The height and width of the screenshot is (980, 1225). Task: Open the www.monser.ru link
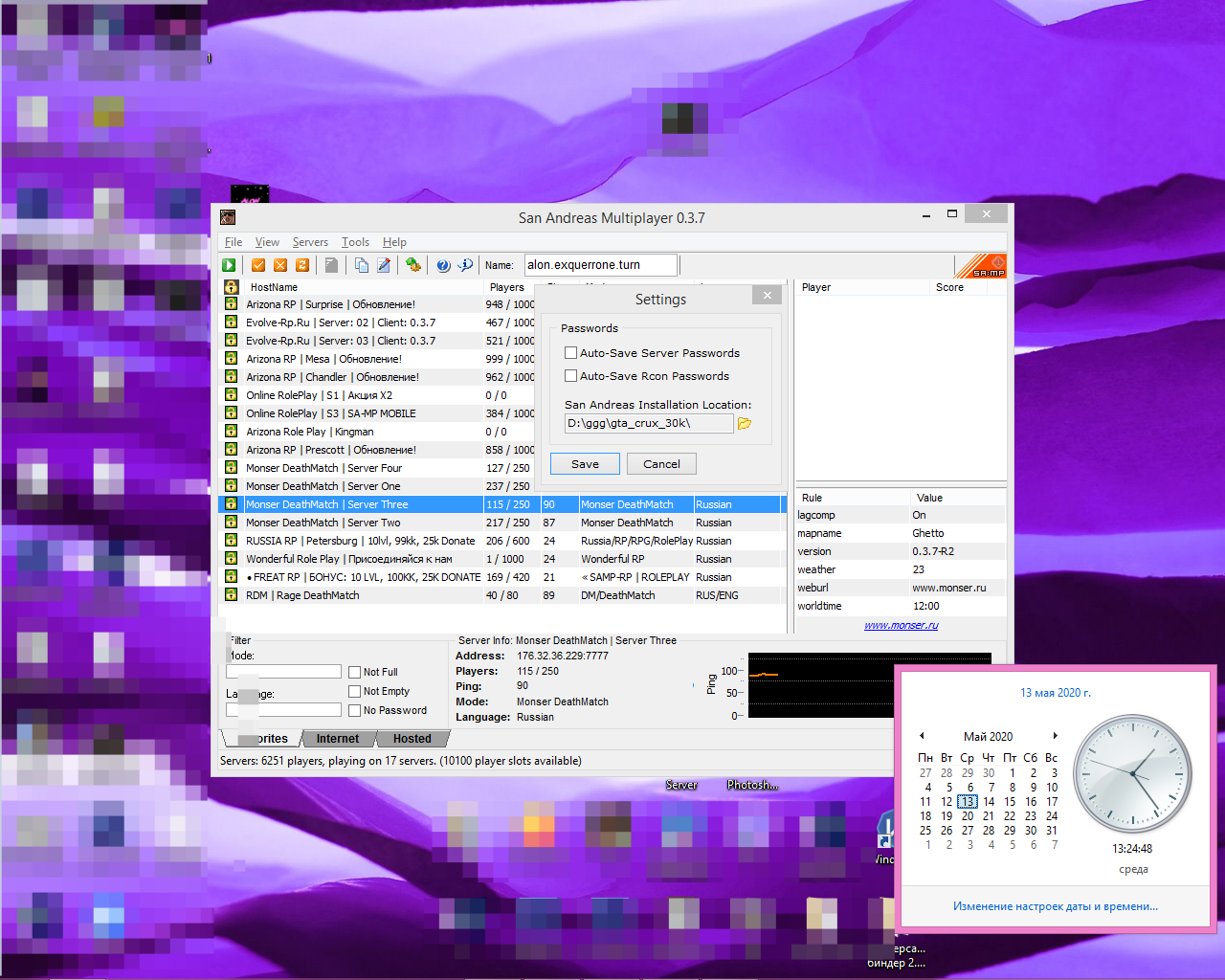point(901,626)
